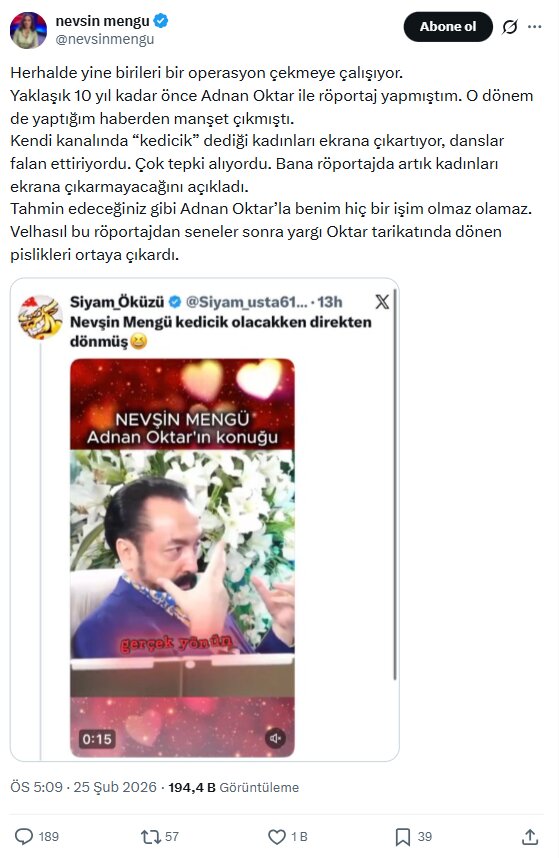Open the @nevsinmengu handle link
This screenshot has height=858, width=559.
[x=105, y=39]
